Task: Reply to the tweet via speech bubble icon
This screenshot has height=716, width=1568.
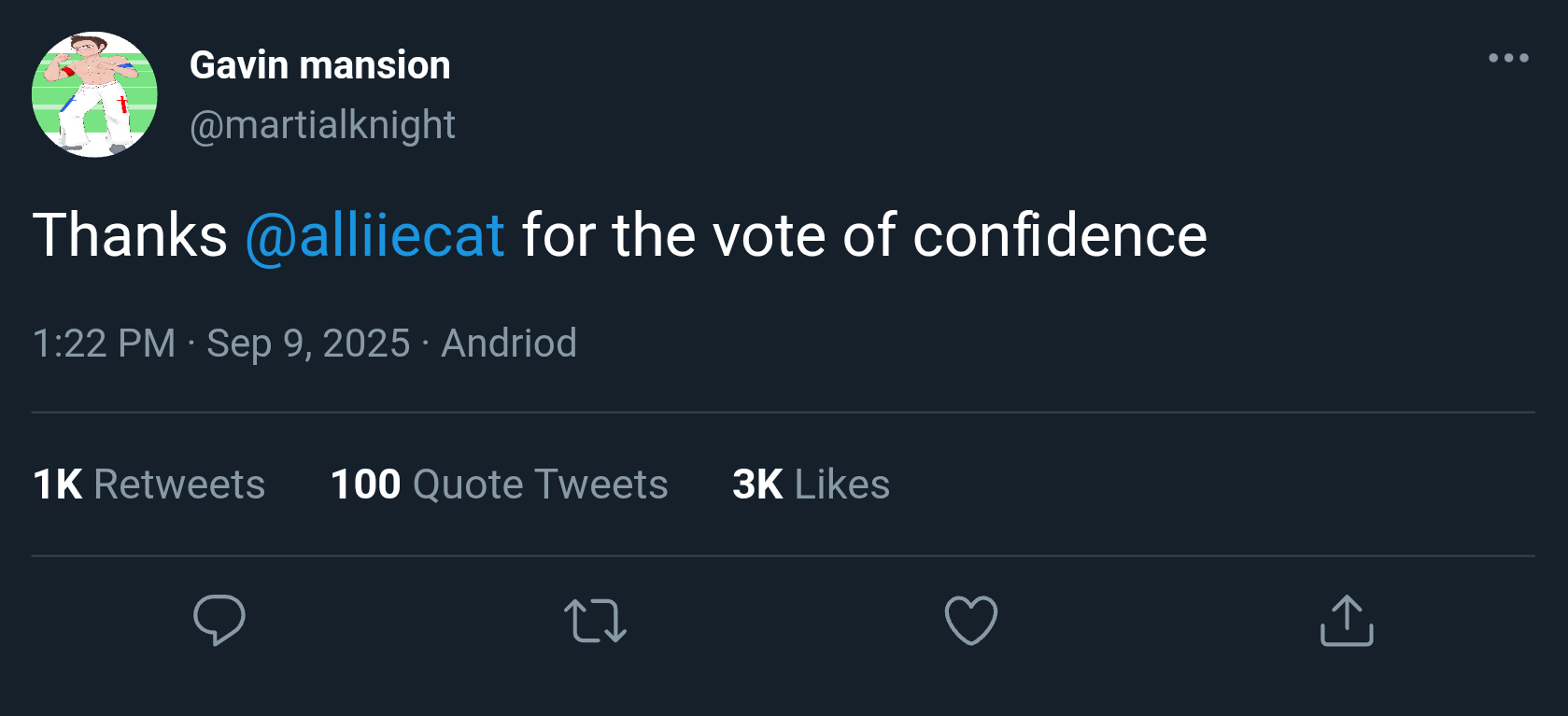Action: (219, 620)
